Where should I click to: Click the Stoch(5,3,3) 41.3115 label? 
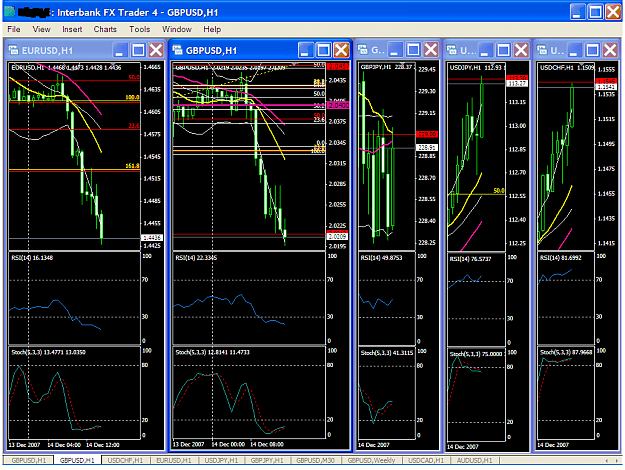click(x=387, y=353)
